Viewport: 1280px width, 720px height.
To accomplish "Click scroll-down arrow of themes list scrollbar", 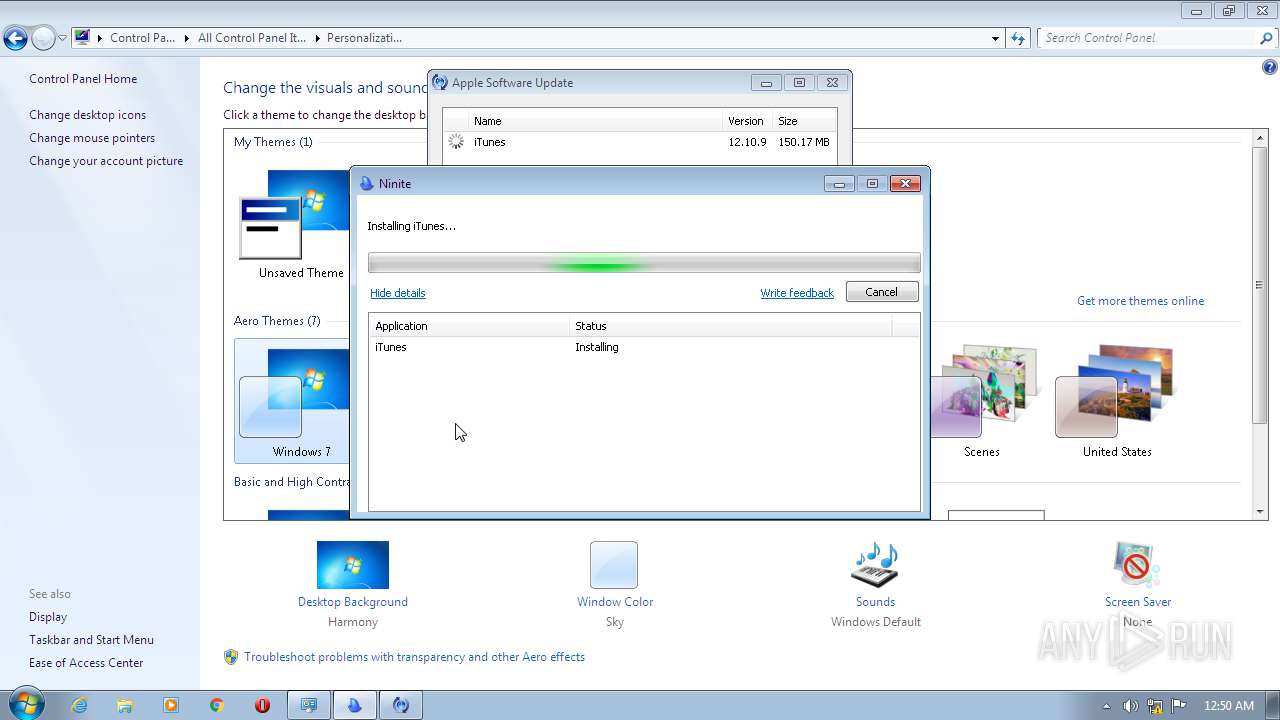I will (x=1260, y=512).
